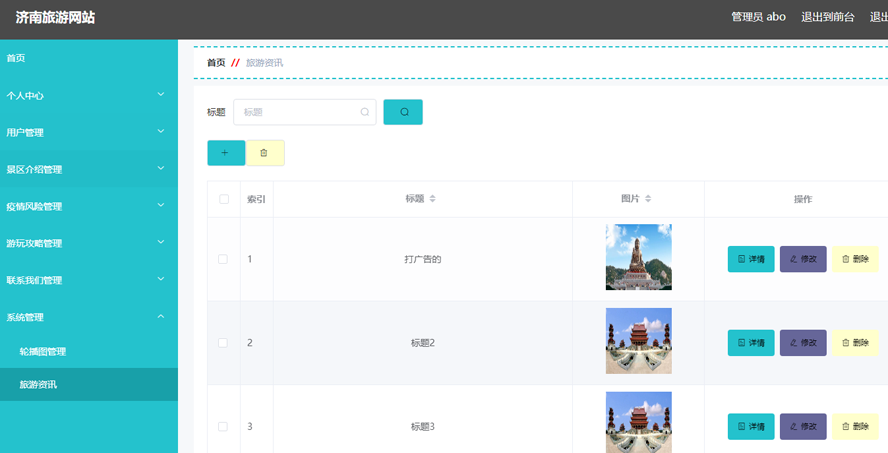Toggle the select-all header checkbox
888x453 pixels.
pos(224,199)
